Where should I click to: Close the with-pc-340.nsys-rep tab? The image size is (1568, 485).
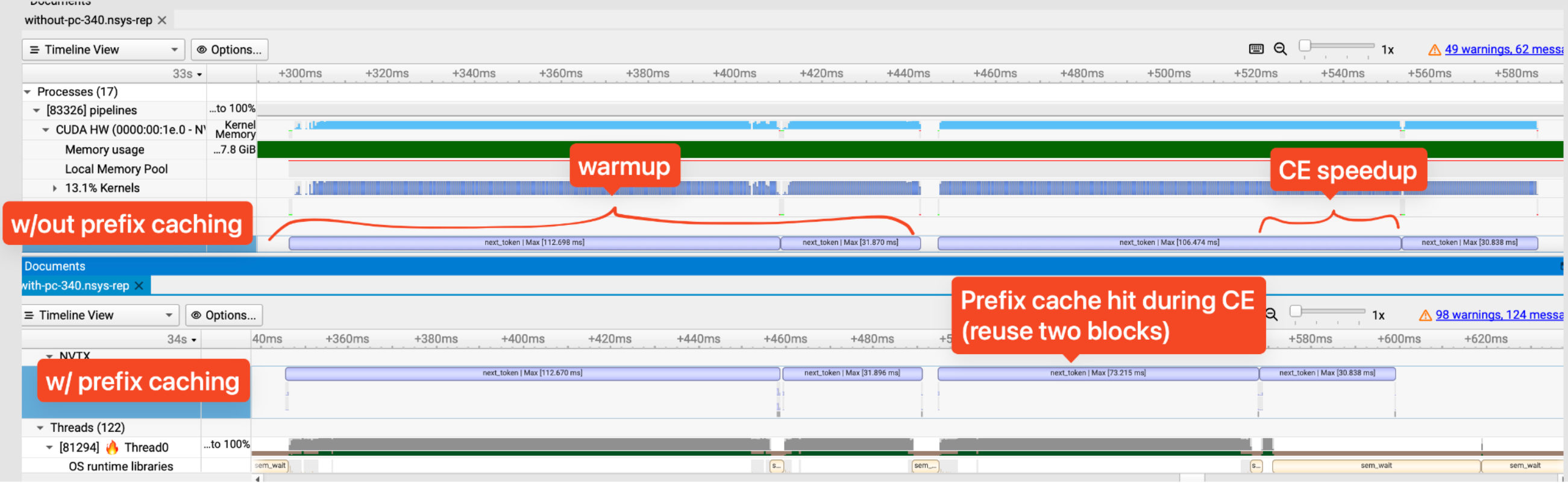click(x=139, y=286)
